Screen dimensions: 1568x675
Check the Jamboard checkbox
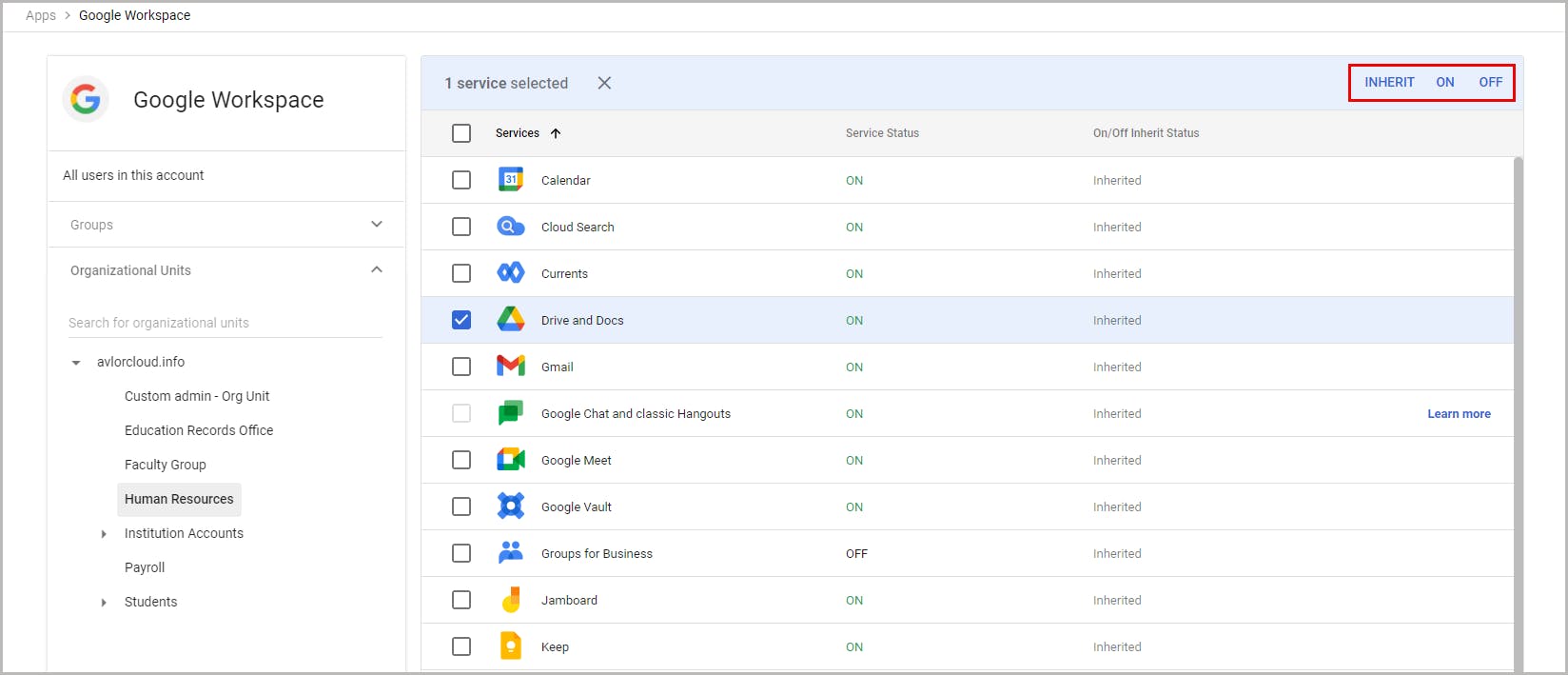coord(461,600)
